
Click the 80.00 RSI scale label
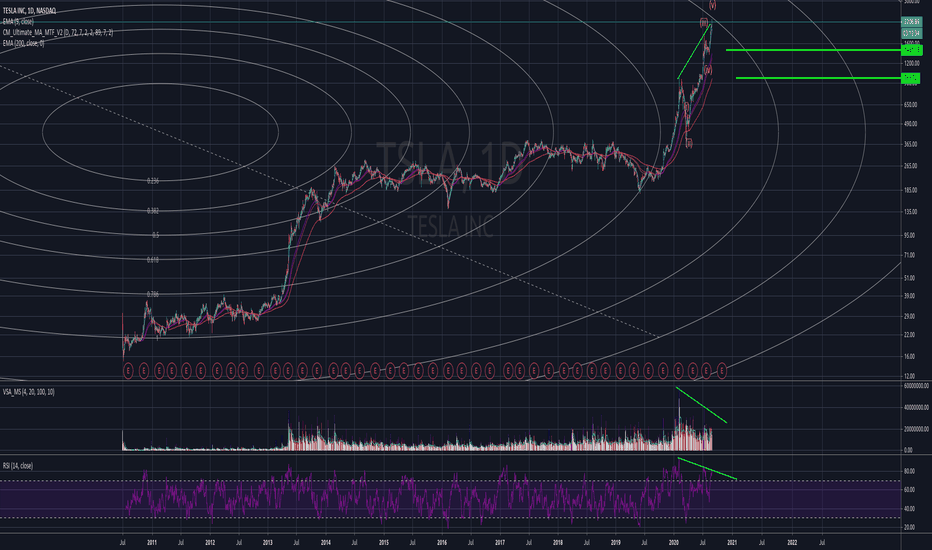pos(909,471)
